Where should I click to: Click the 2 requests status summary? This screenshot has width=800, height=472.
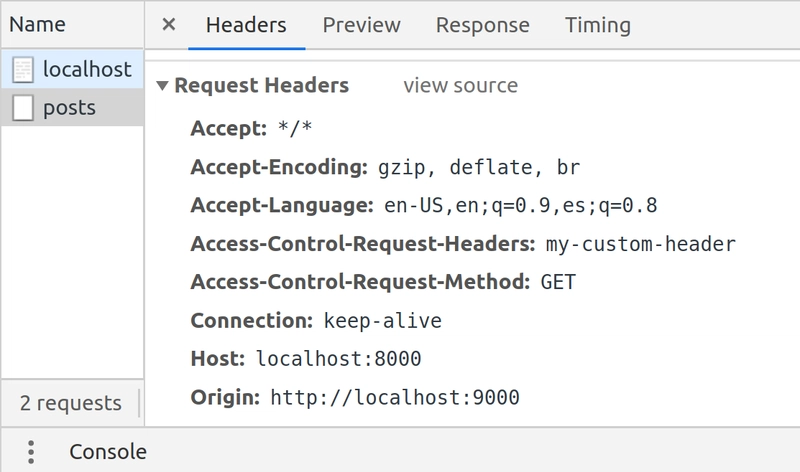coord(71,403)
